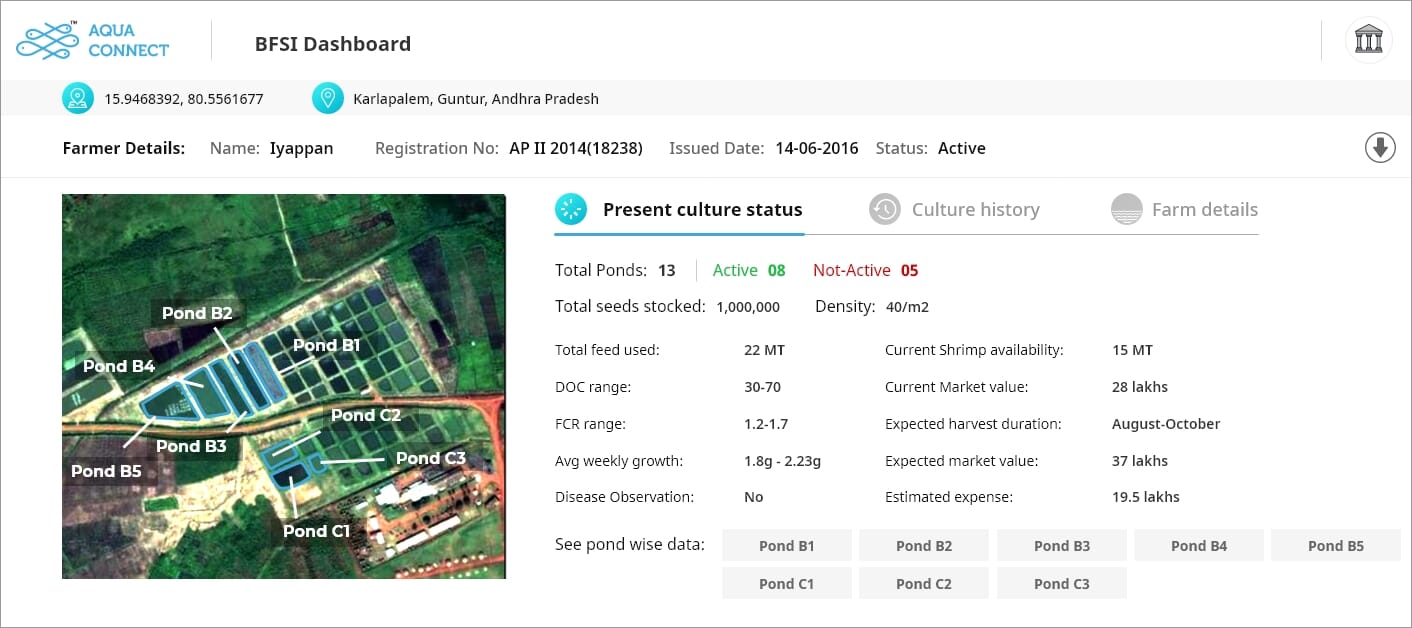The image size is (1412, 628).
Task: Click the GPS coordinates map icon
Action: 78,98
